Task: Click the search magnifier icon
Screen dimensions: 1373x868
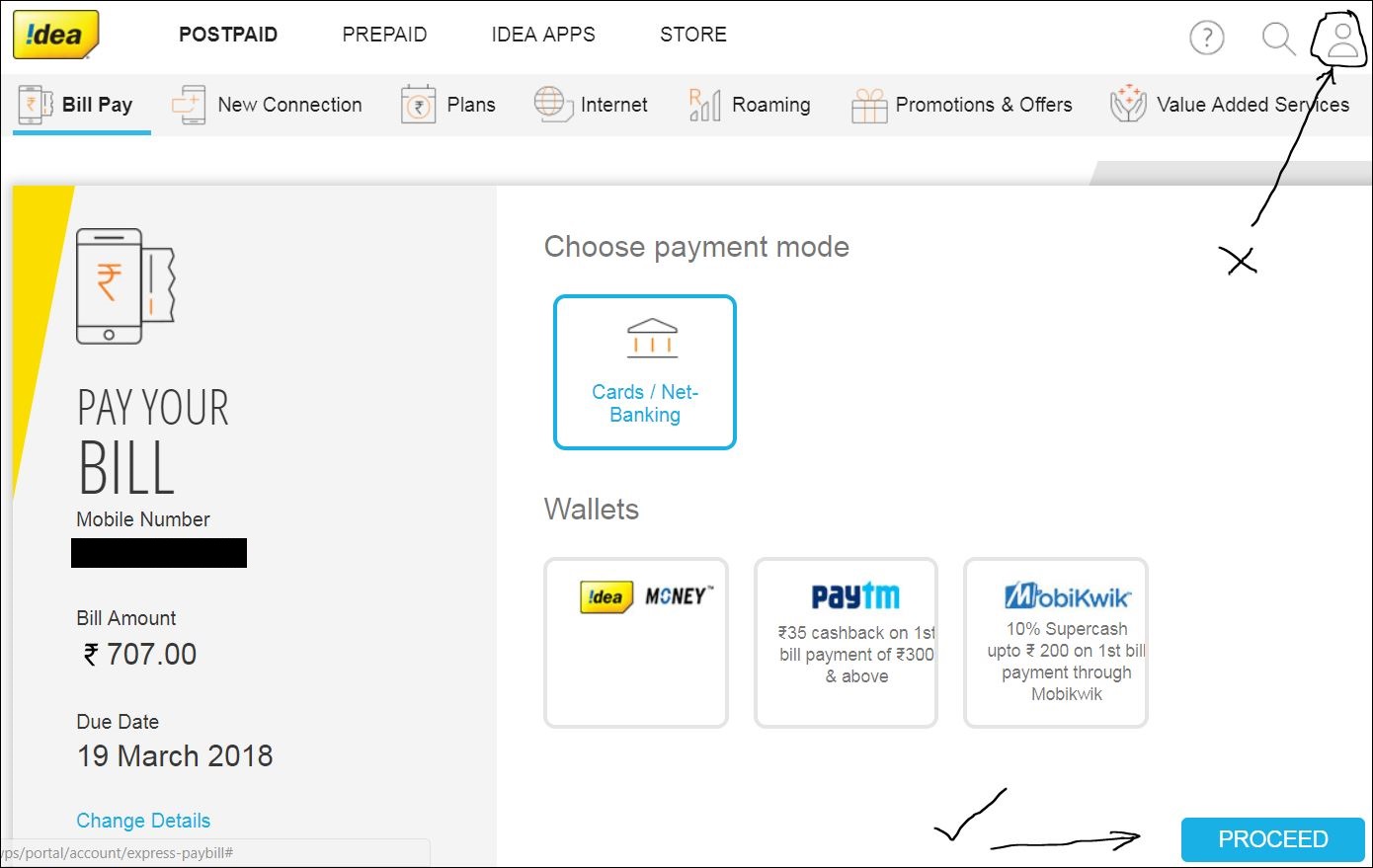Action: click(x=1278, y=39)
